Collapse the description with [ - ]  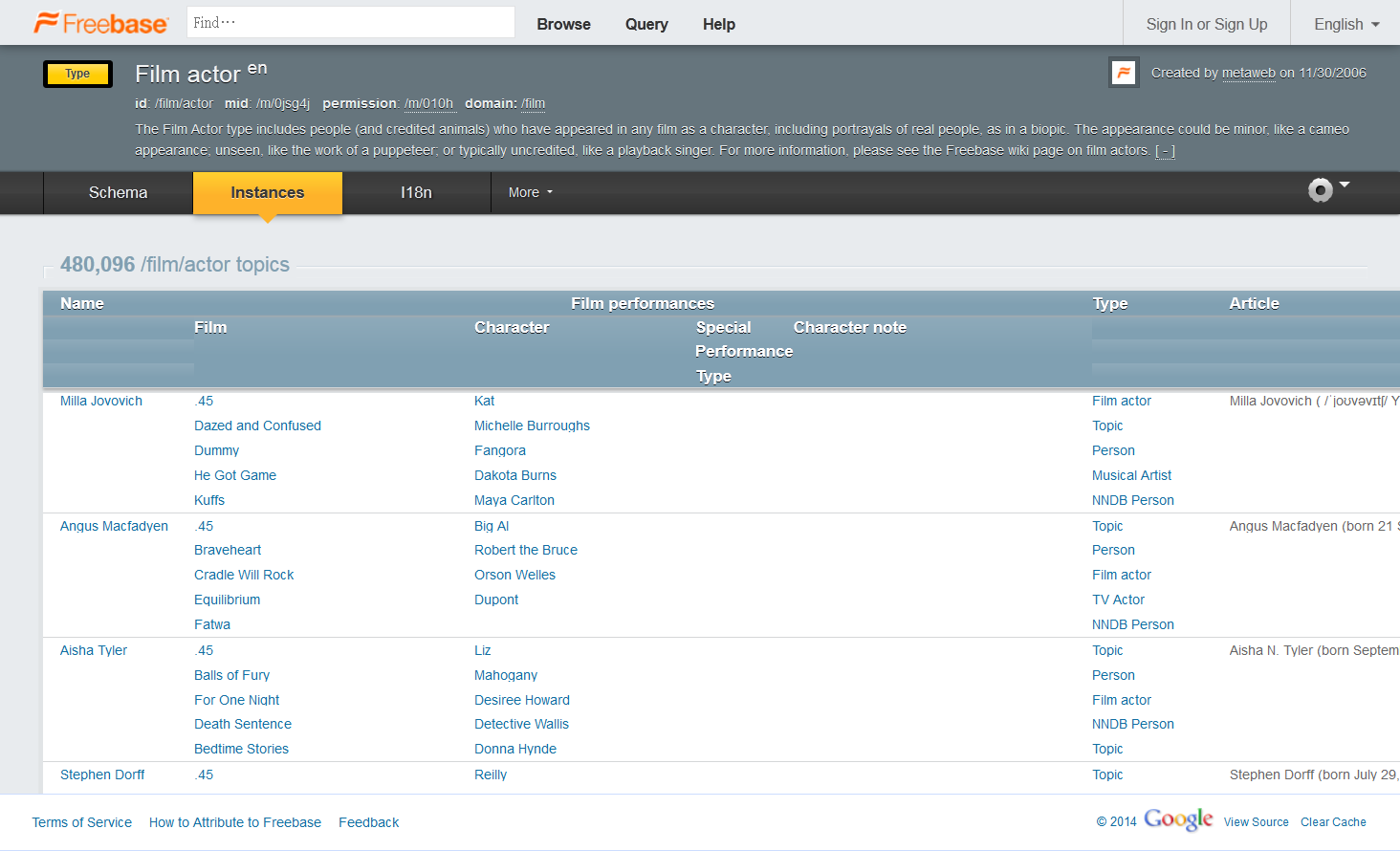pyautogui.click(x=1165, y=150)
